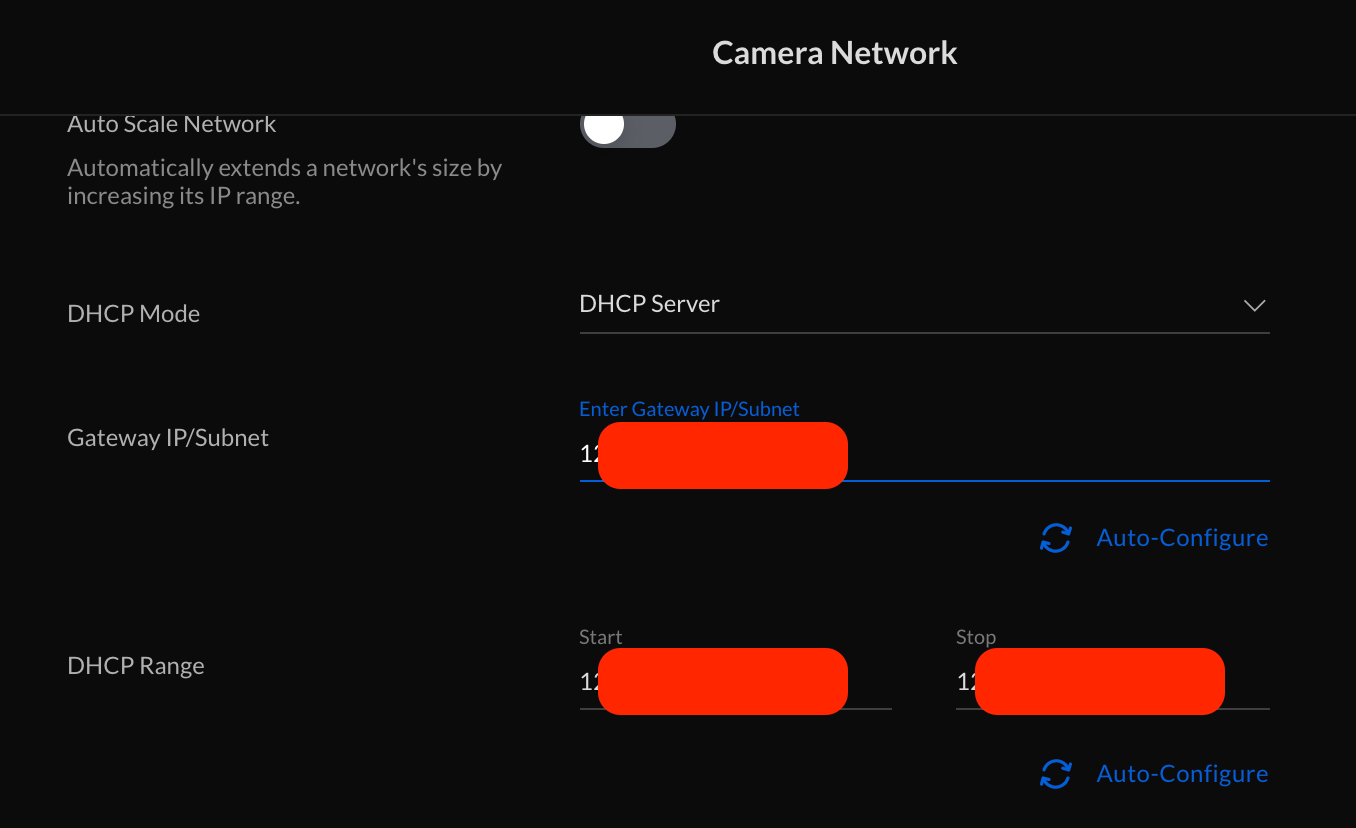Click the blue Enter Gateway IP/Subnet caption

pos(689,409)
